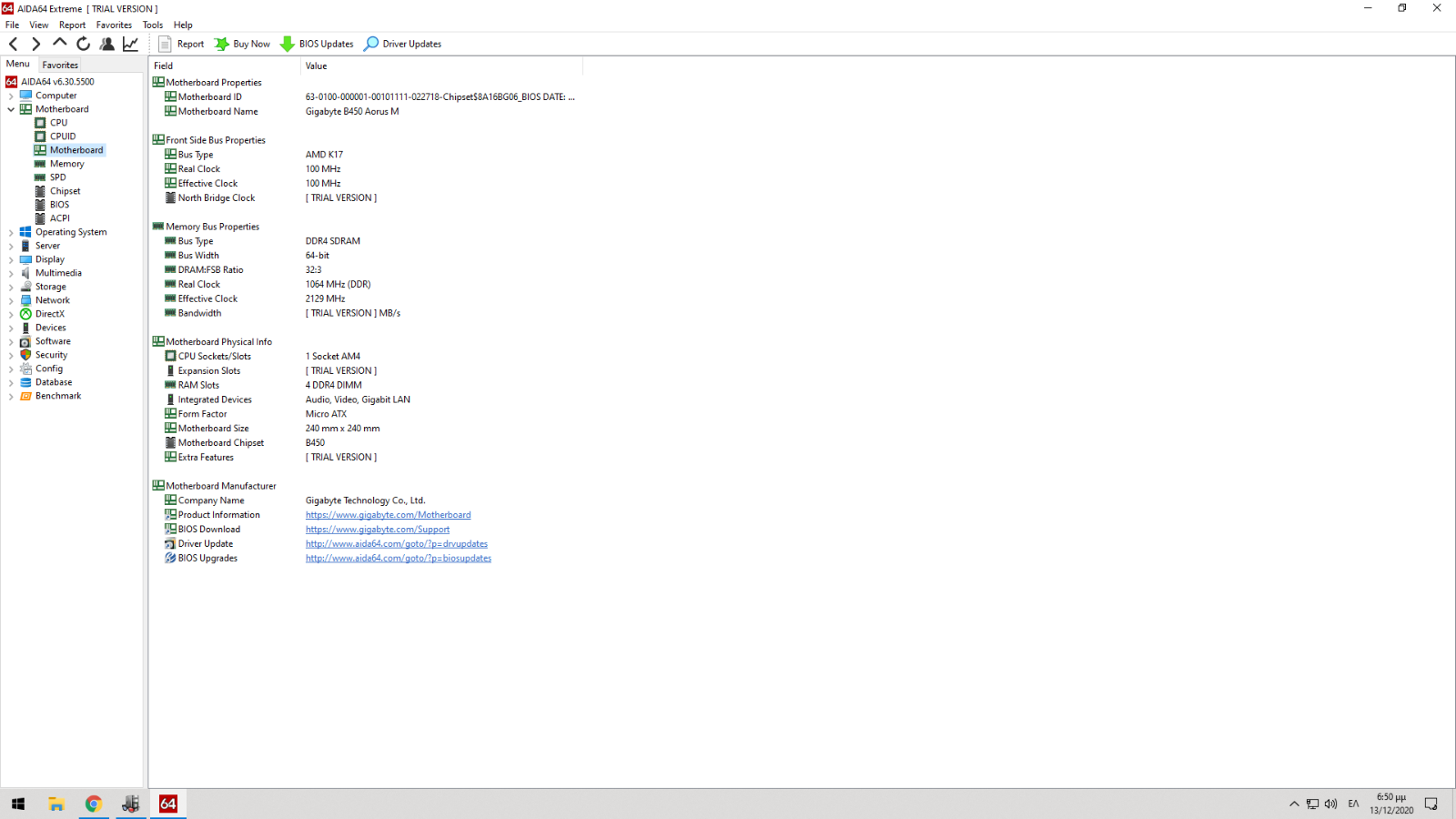
Task: Expand the Computer tree node
Action: pyautogui.click(x=11, y=96)
